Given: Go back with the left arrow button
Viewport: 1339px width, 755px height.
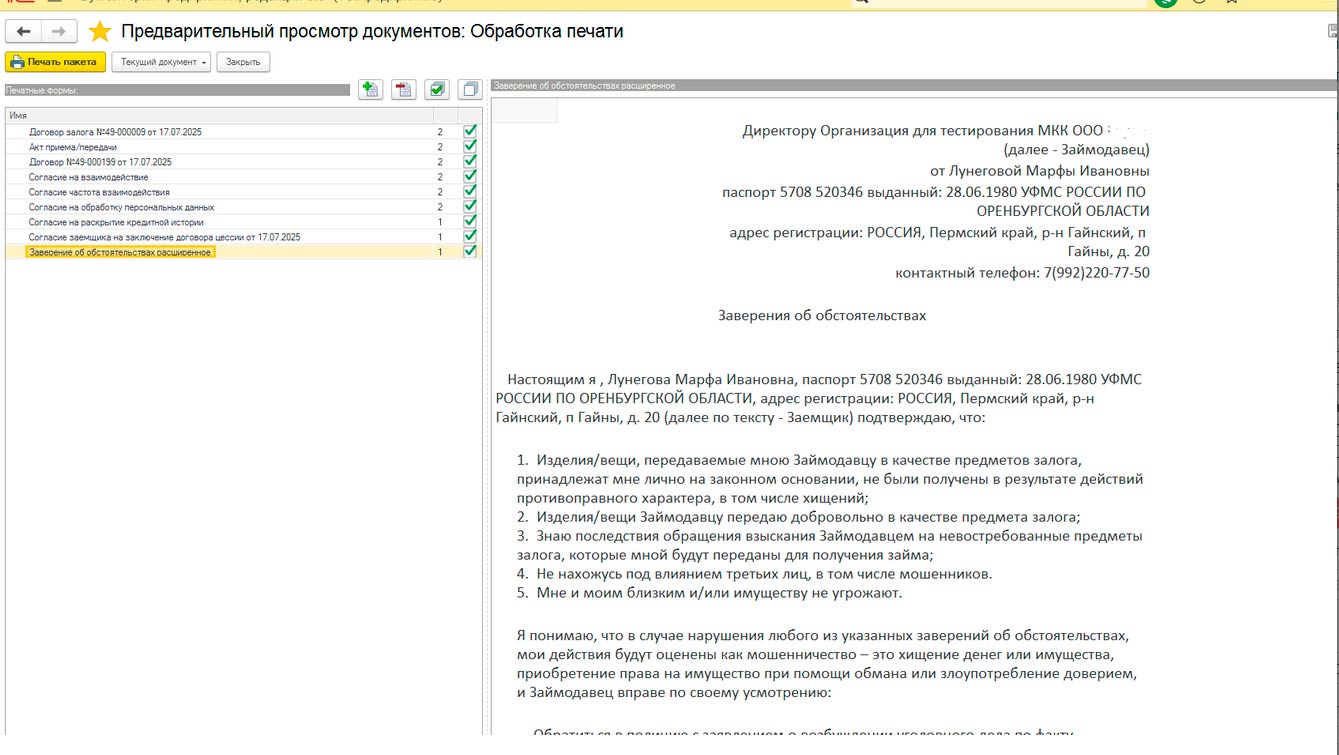Looking at the screenshot, I should [x=23, y=32].
